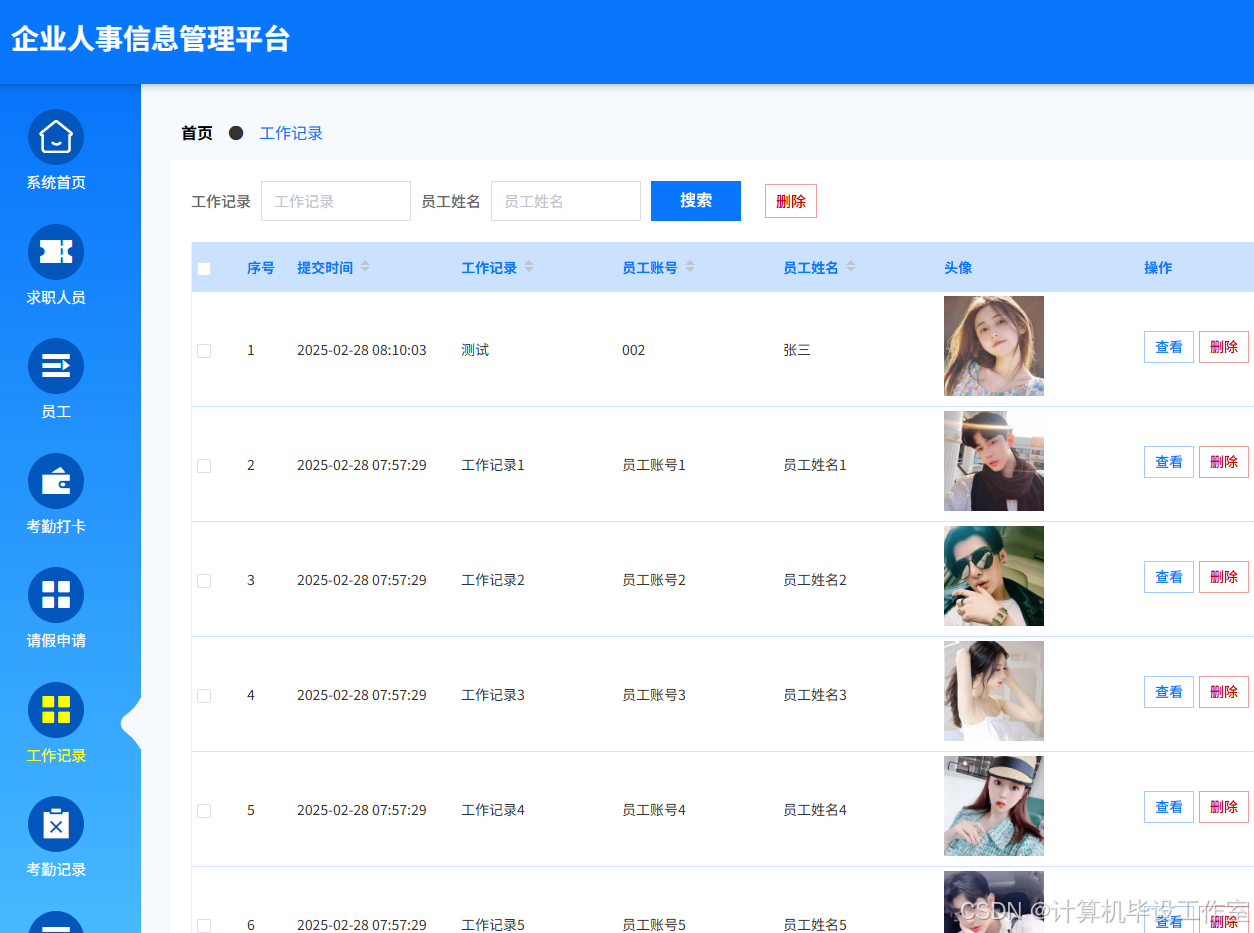
Task: Sort by 提交时间 column arrows
Action: pos(365,267)
